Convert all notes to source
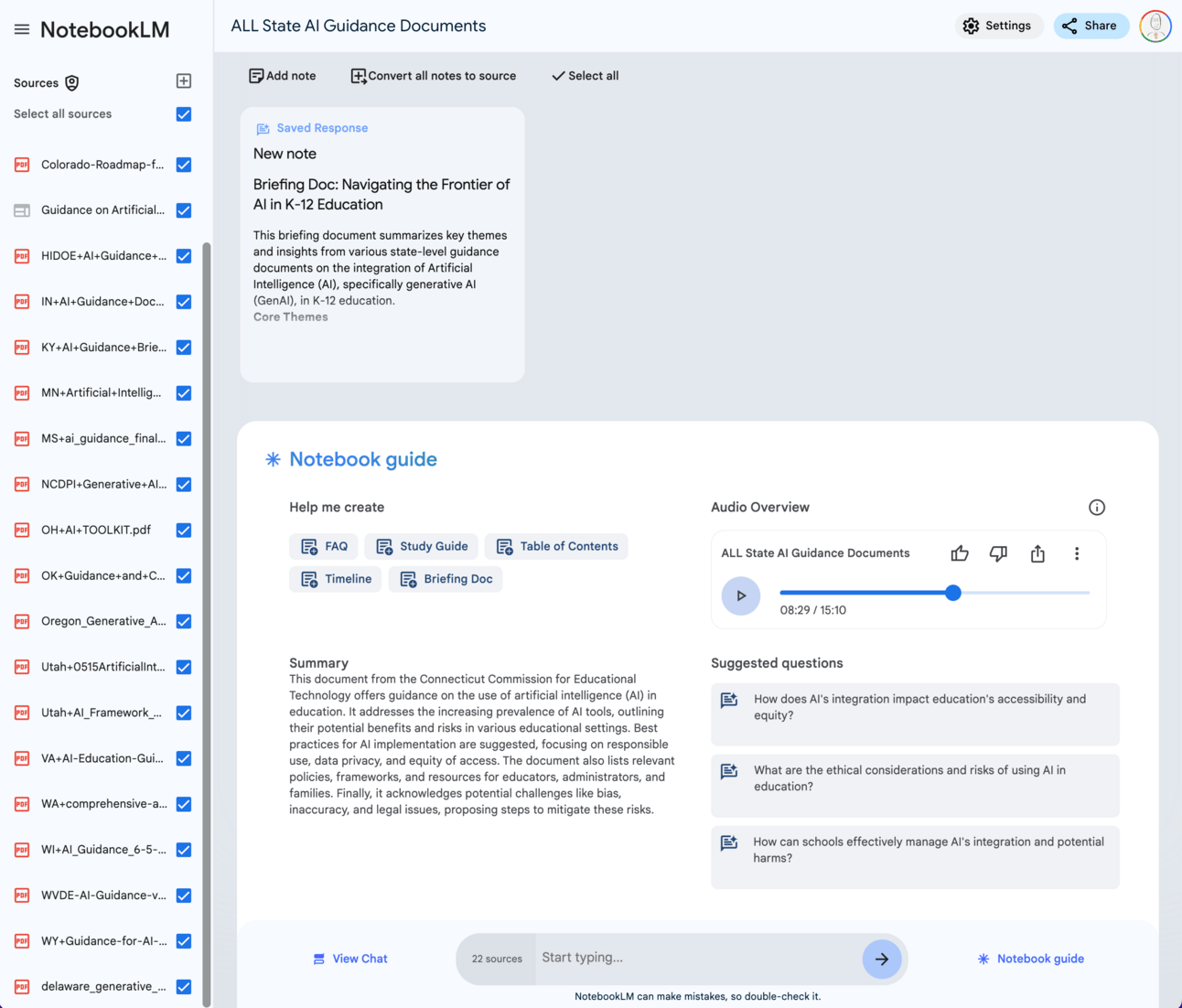Screen dimensions: 1182x1008 [434, 76]
